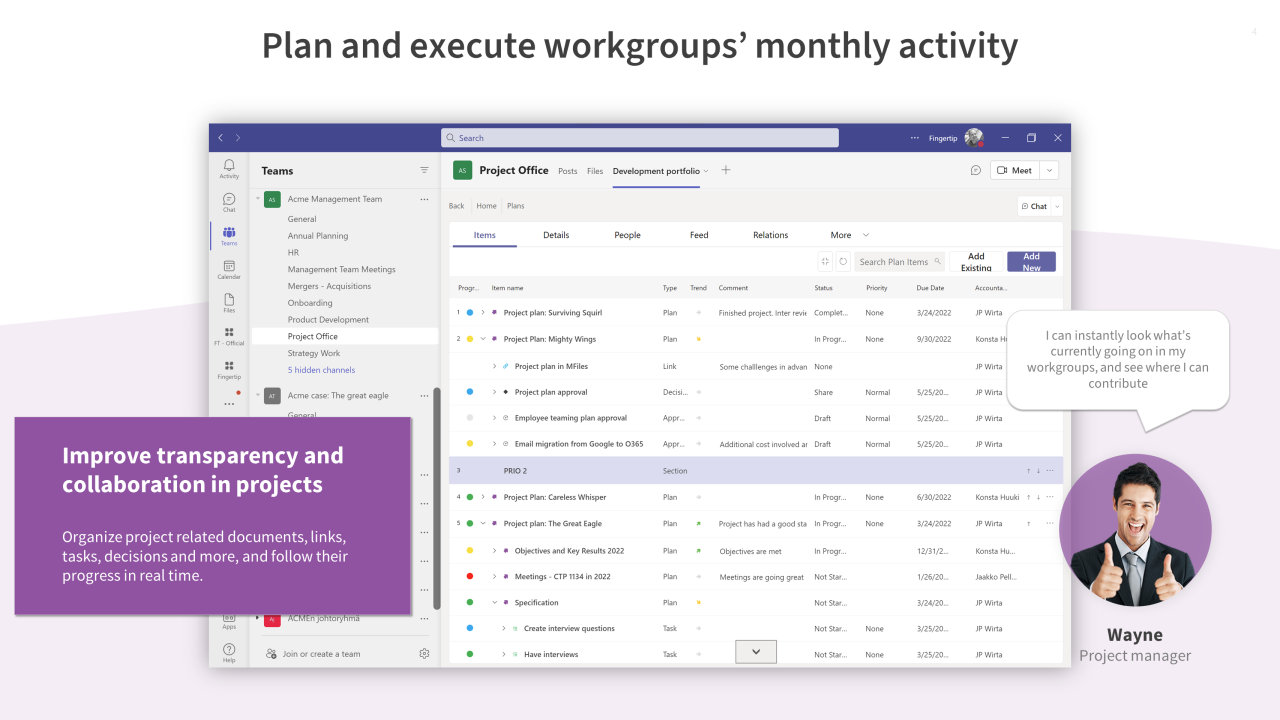
Task: Open the Calendar app in the rail
Action: coord(229,269)
